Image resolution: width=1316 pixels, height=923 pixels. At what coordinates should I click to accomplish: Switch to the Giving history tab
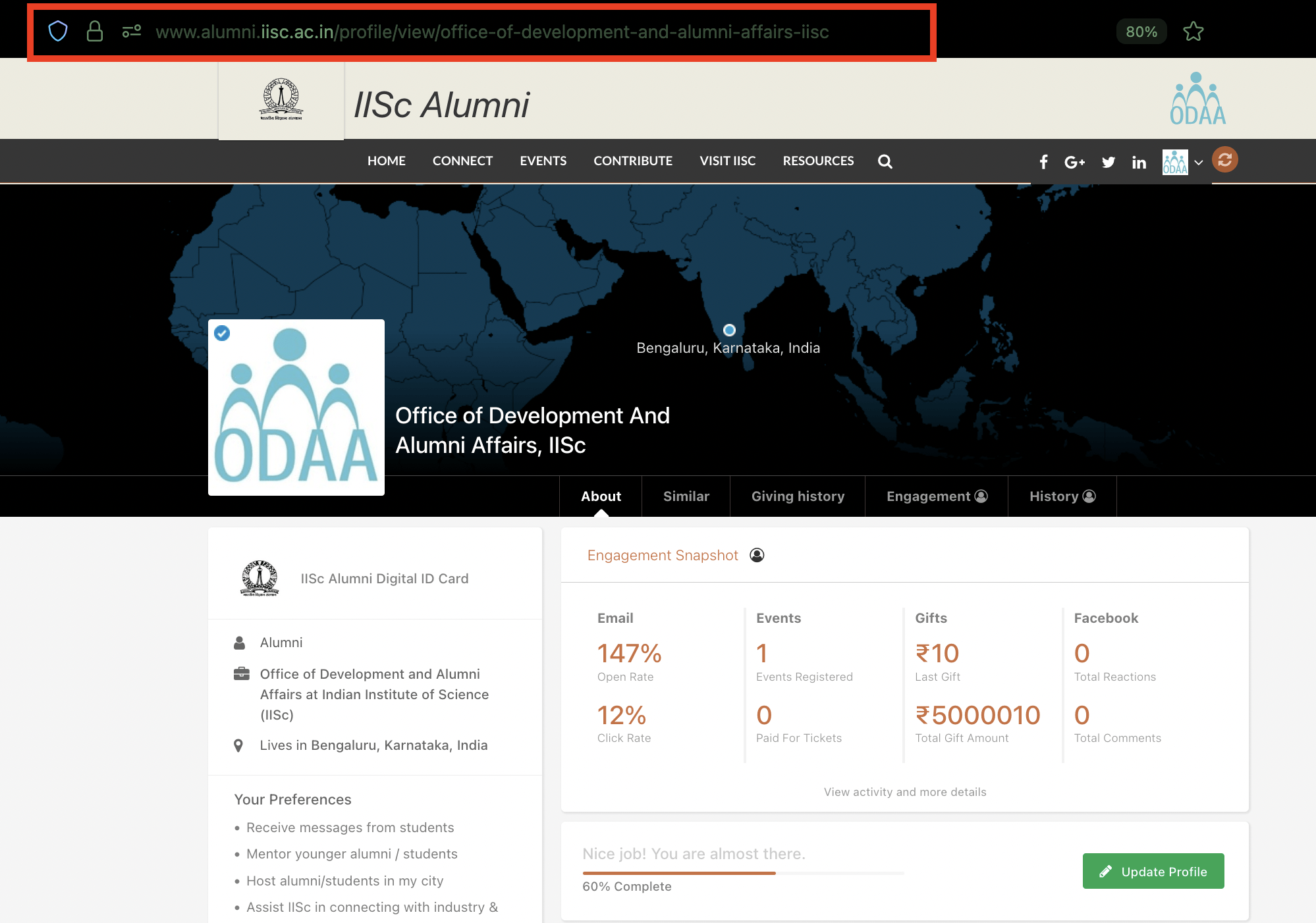pyautogui.click(x=797, y=496)
